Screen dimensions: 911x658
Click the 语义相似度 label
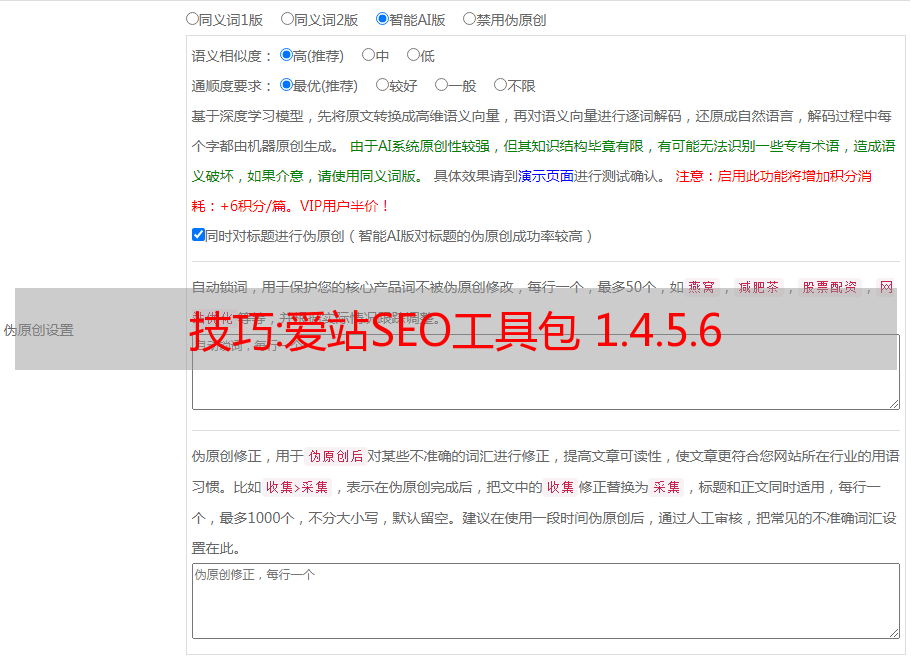tap(232, 56)
